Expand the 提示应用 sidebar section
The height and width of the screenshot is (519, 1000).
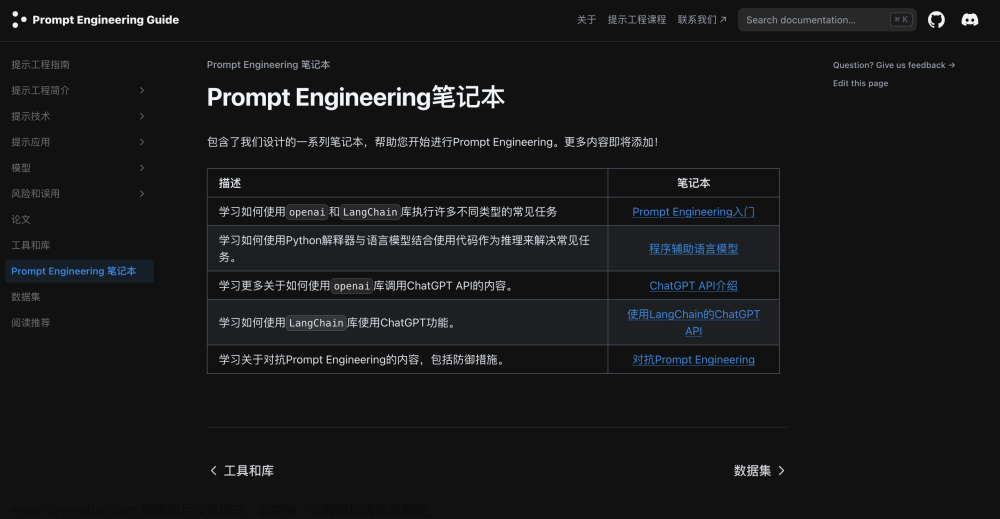point(142,142)
